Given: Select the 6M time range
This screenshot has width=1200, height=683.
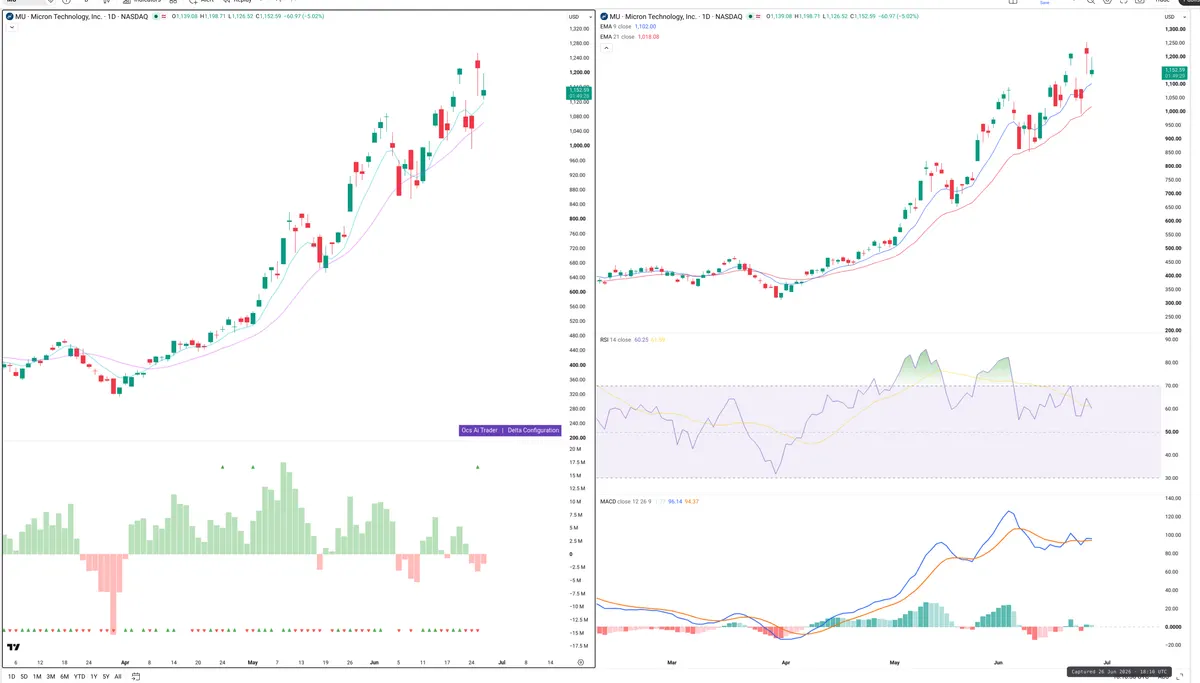Looking at the screenshot, I should (x=64, y=677).
